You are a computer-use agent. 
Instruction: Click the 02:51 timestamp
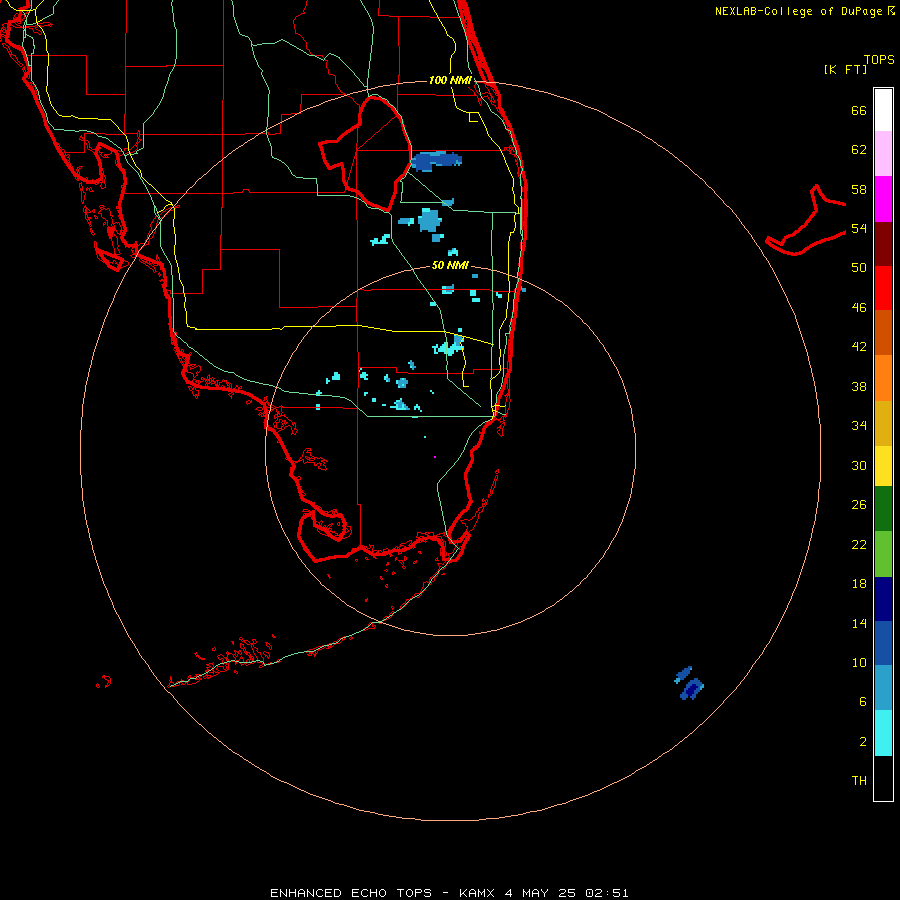[607, 893]
